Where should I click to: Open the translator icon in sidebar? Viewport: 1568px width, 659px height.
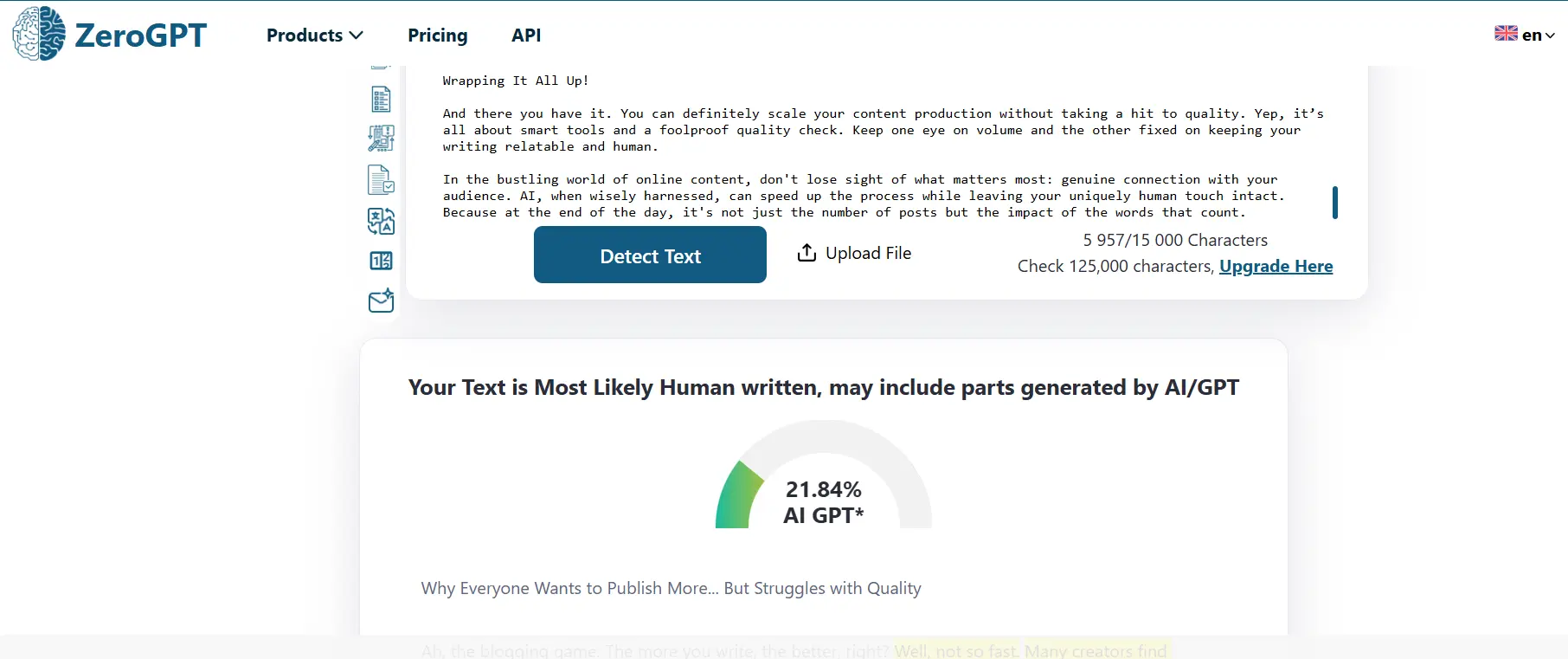pyautogui.click(x=381, y=221)
